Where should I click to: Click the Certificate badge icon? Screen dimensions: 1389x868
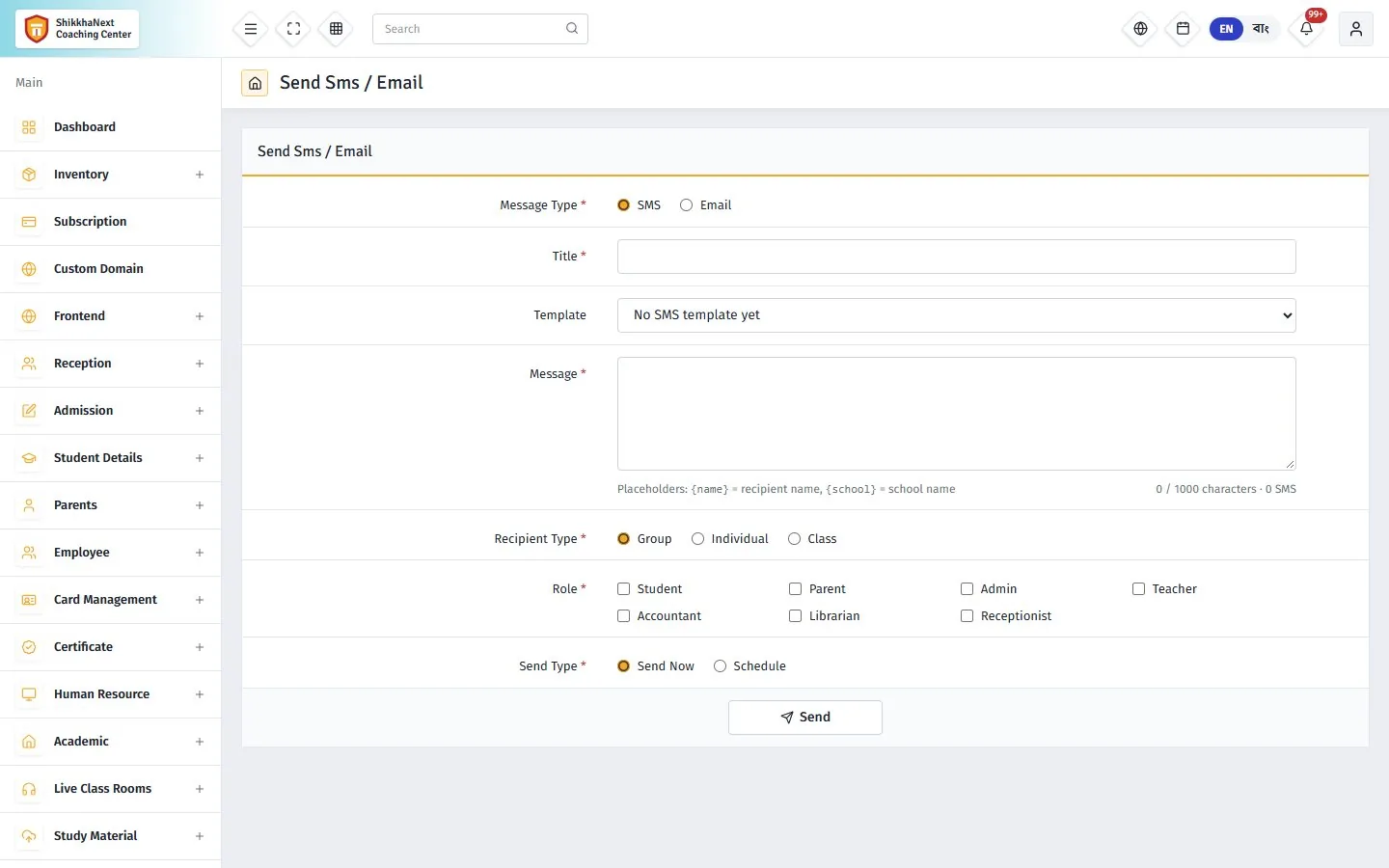point(29,647)
